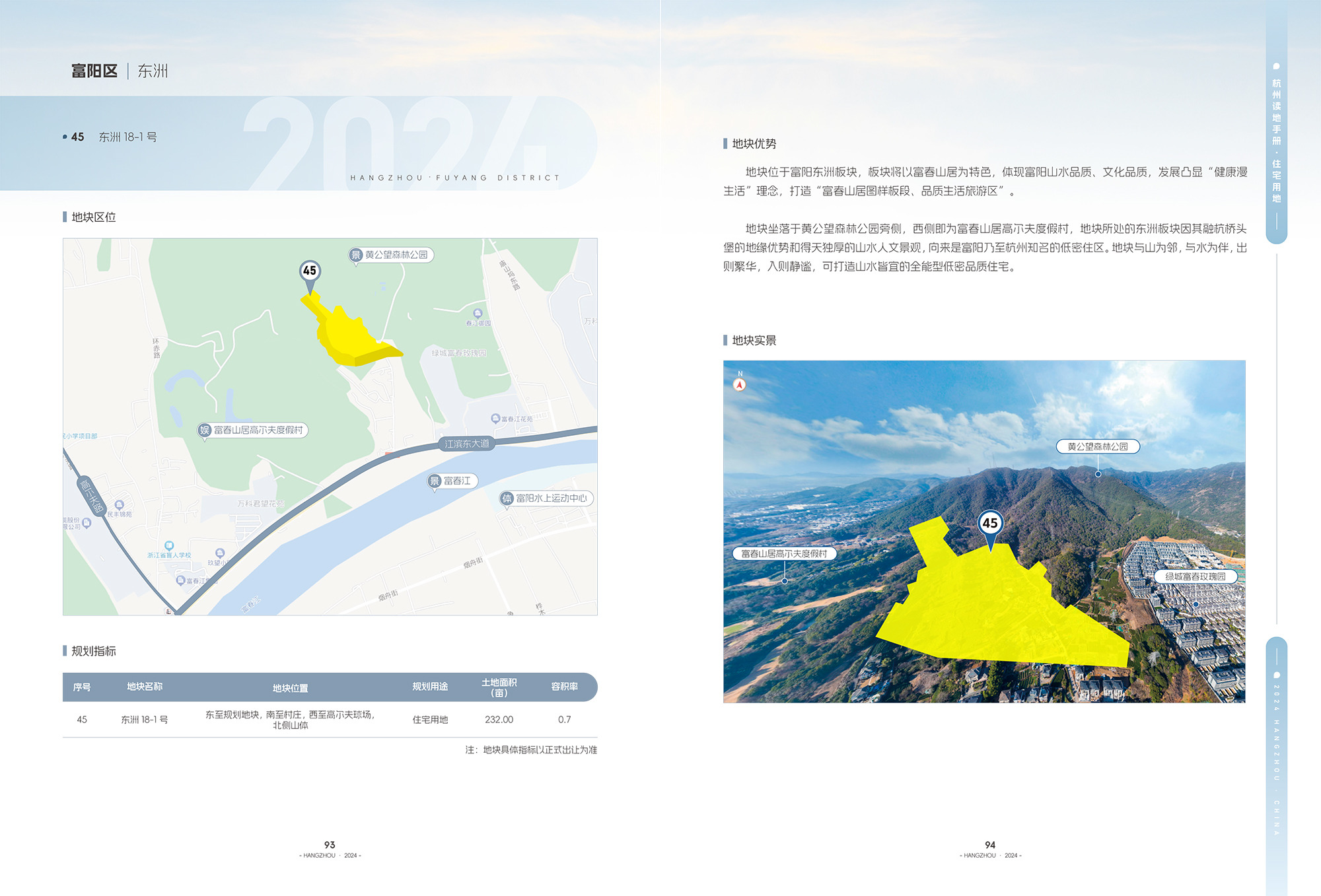Click the 高尔夫路 road label on the map
Viewport: 1321px width, 896px height.
(x=91, y=495)
